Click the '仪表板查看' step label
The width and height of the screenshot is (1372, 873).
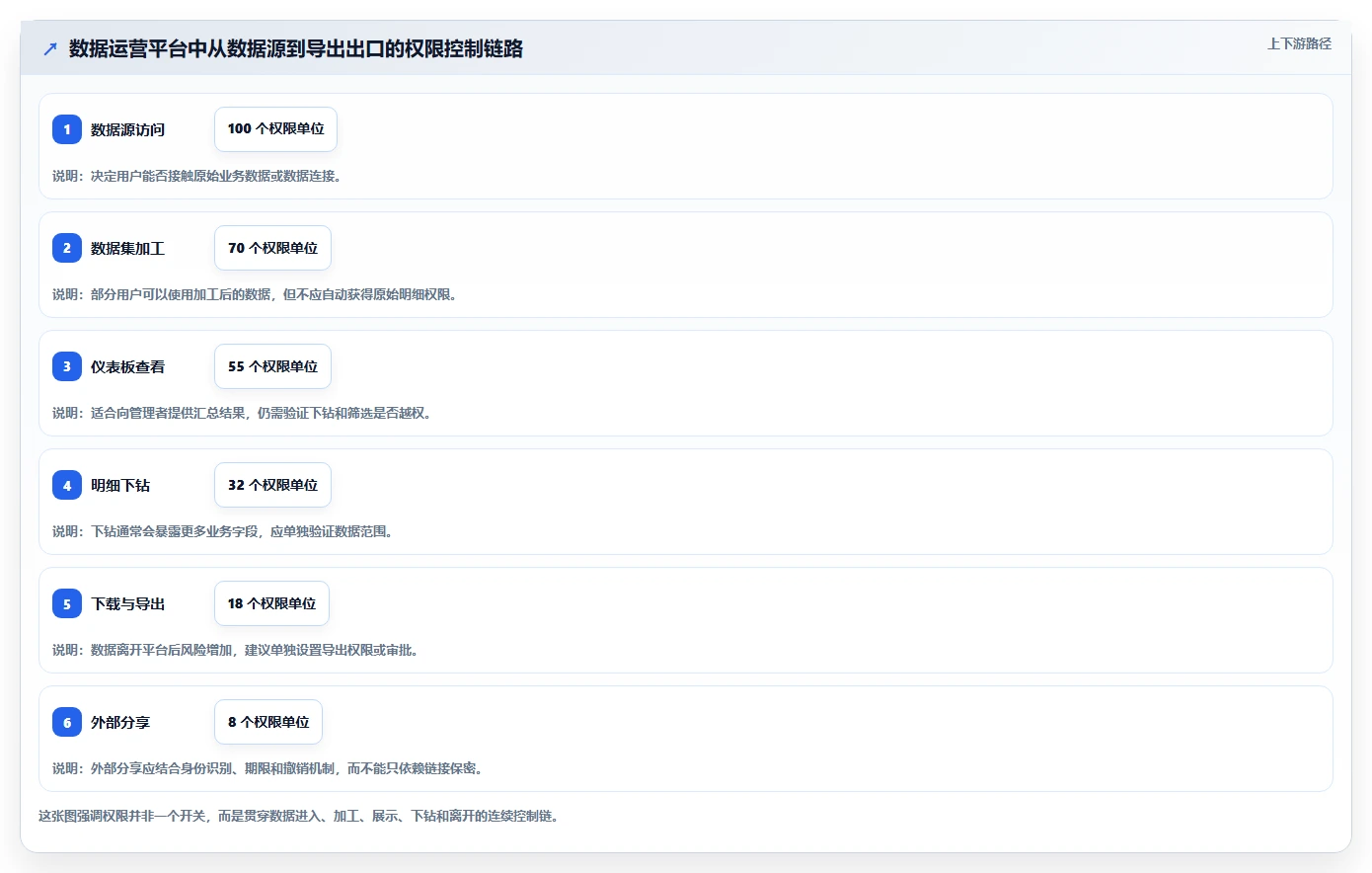127,366
